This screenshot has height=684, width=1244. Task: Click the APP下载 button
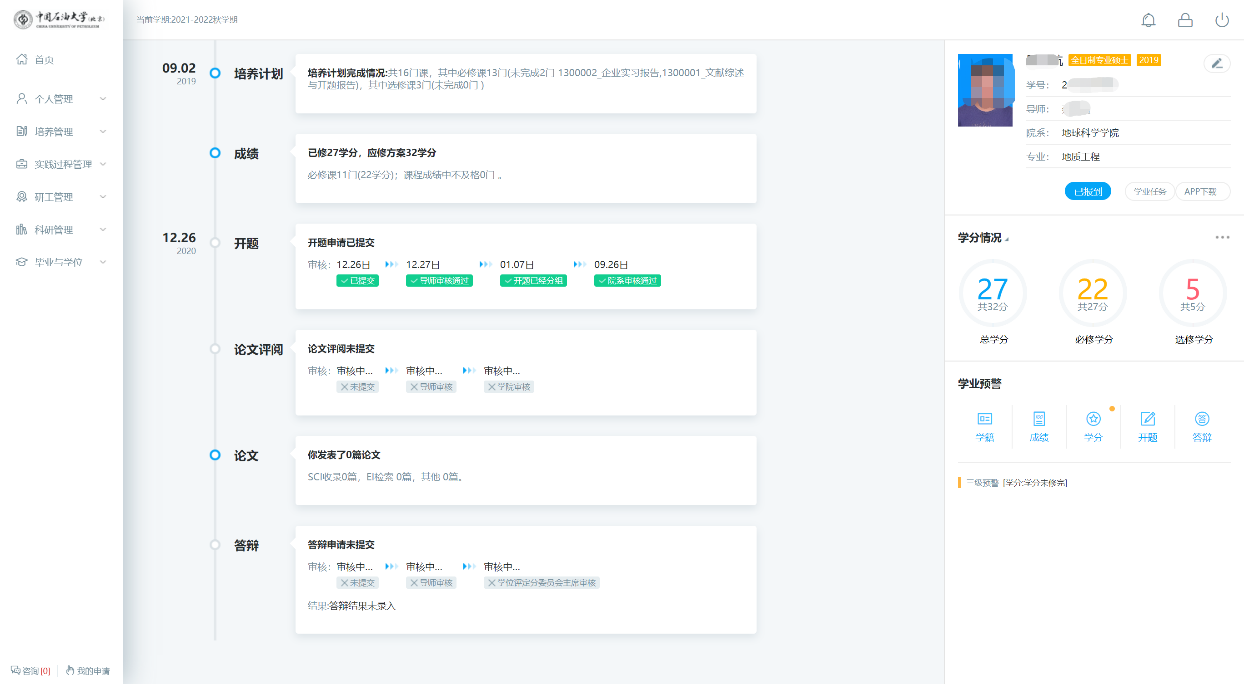pyautogui.click(x=1201, y=192)
